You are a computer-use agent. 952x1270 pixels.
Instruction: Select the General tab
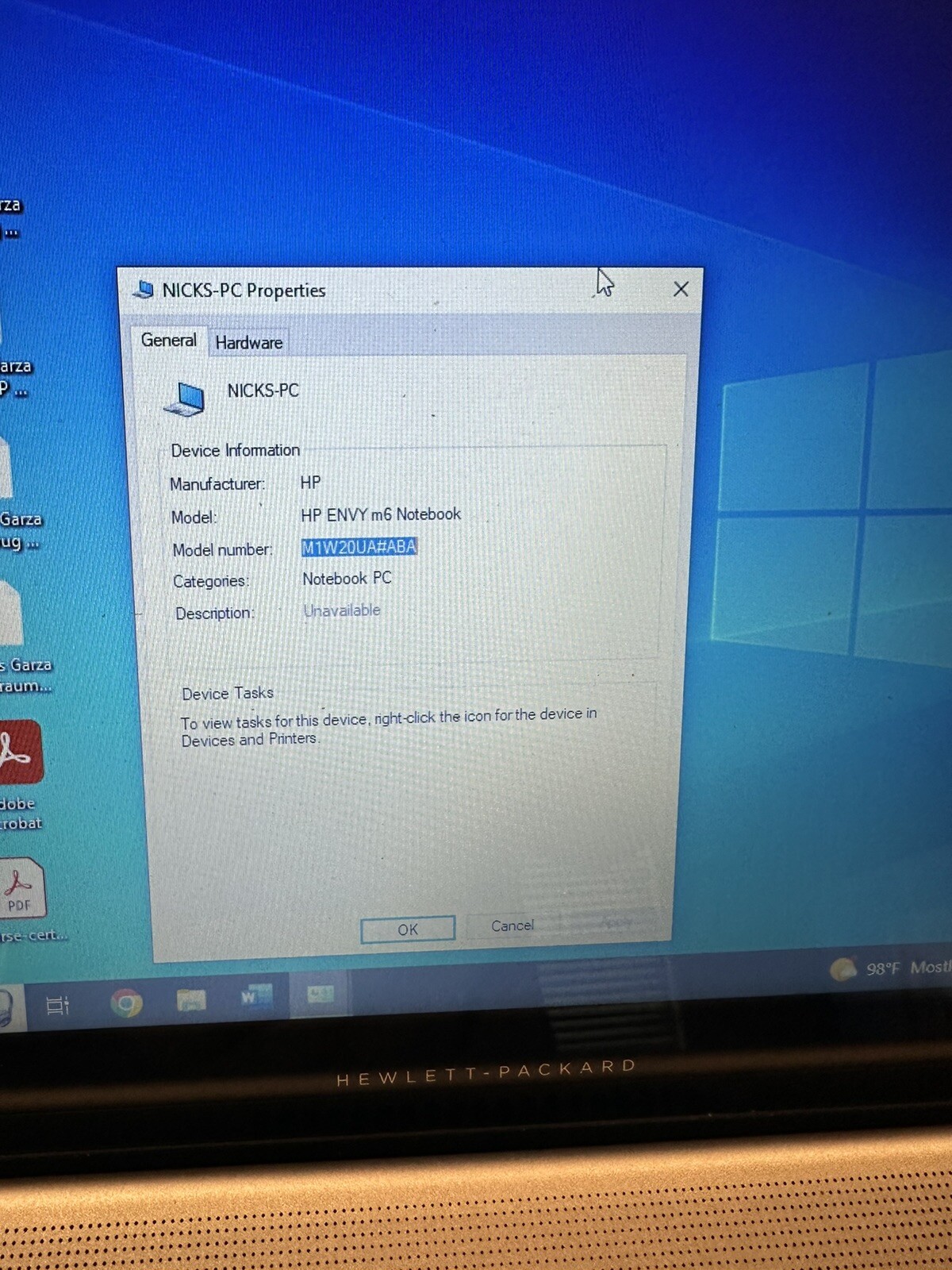pyautogui.click(x=168, y=340)
